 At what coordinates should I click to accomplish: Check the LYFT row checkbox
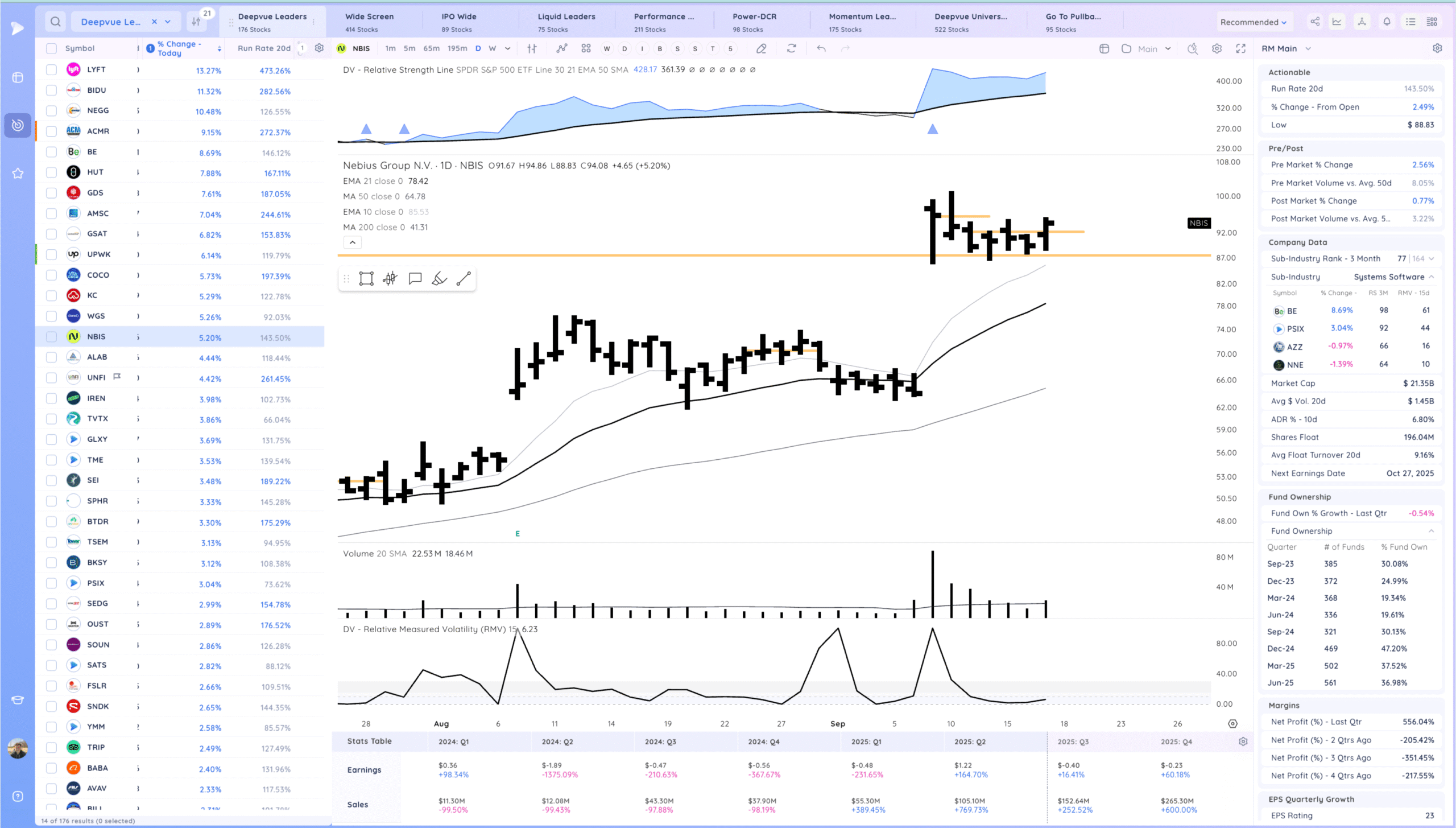pos(51,69)
